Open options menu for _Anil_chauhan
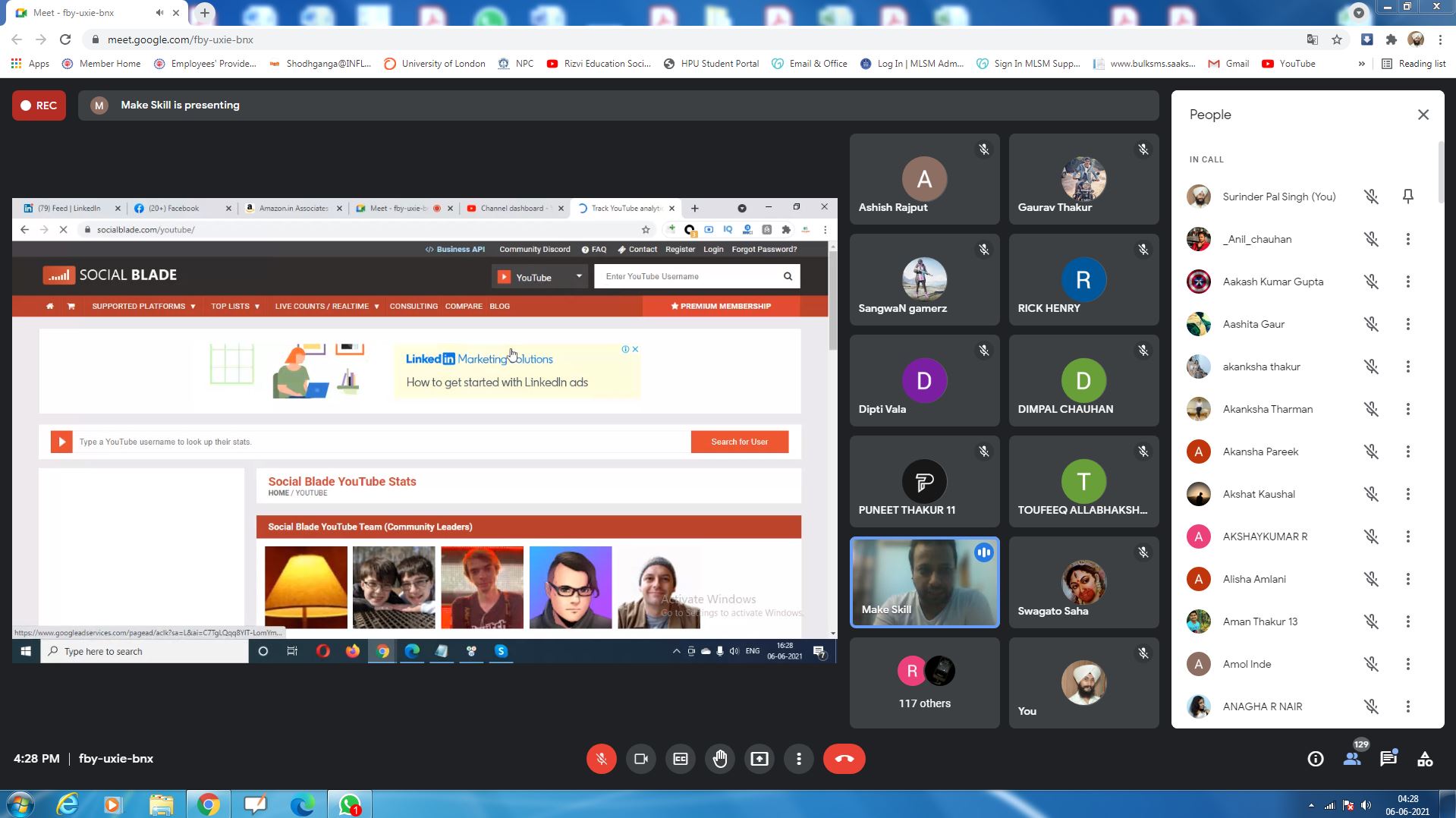1456x818 pixels. [1407, 239]
